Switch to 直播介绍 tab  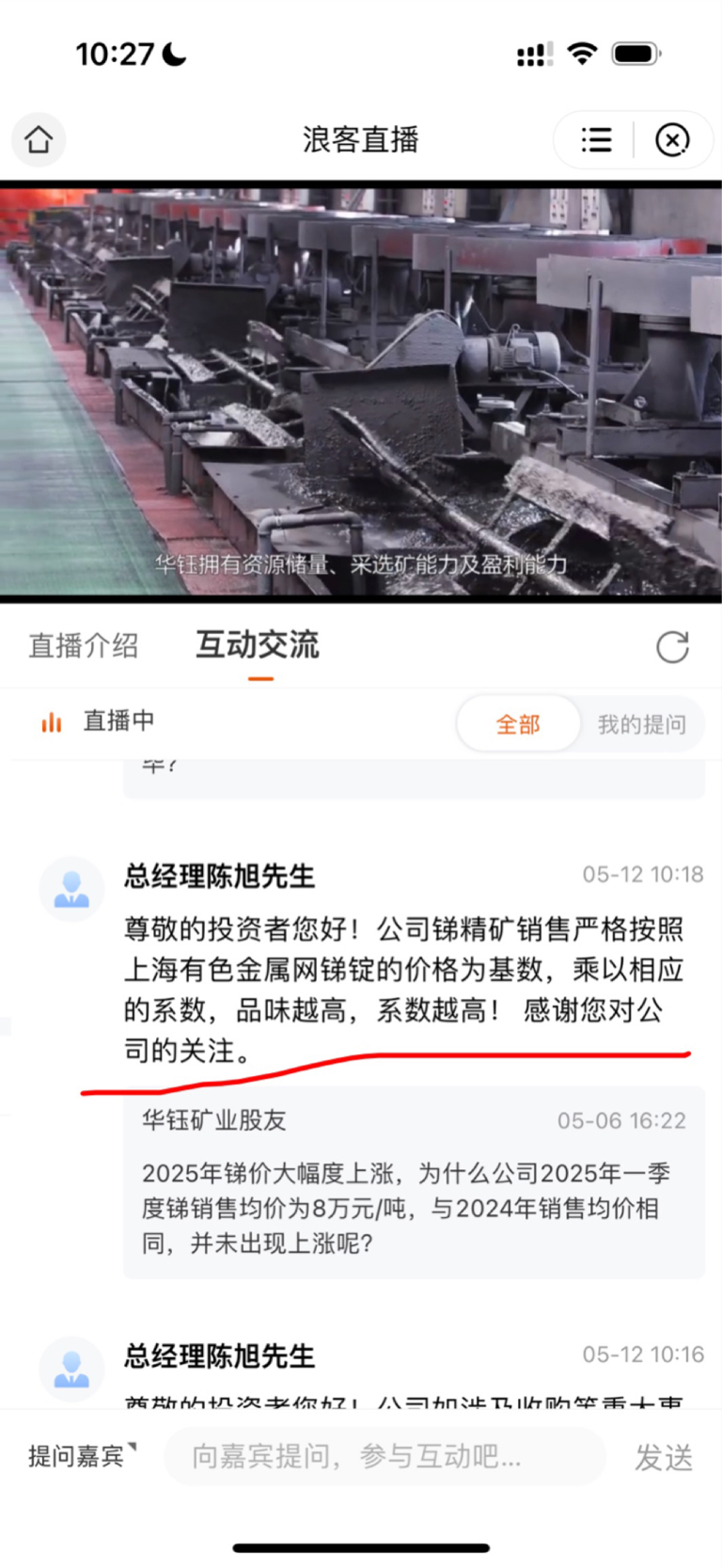84,646
